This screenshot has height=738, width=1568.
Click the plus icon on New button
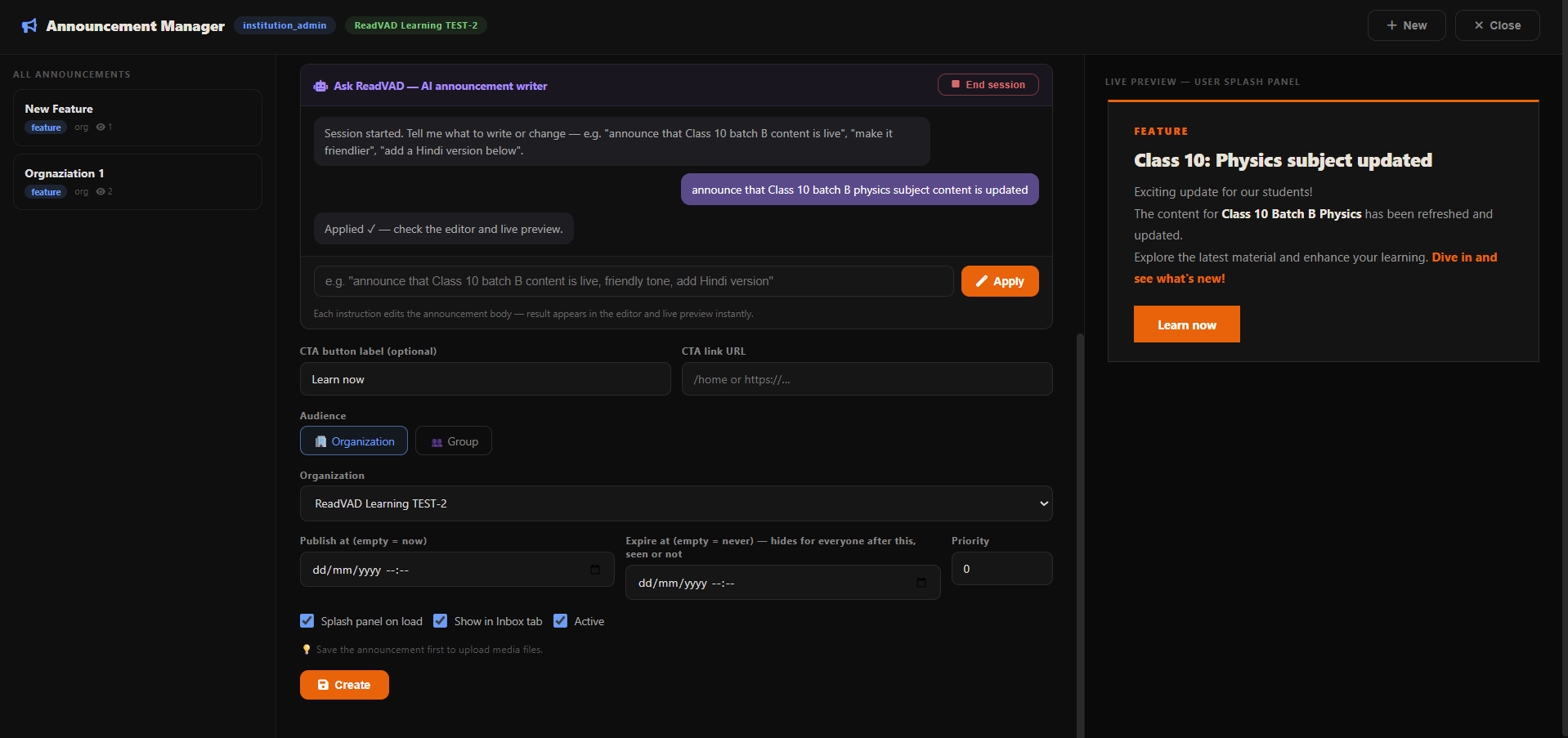(x=1391, y=25)
